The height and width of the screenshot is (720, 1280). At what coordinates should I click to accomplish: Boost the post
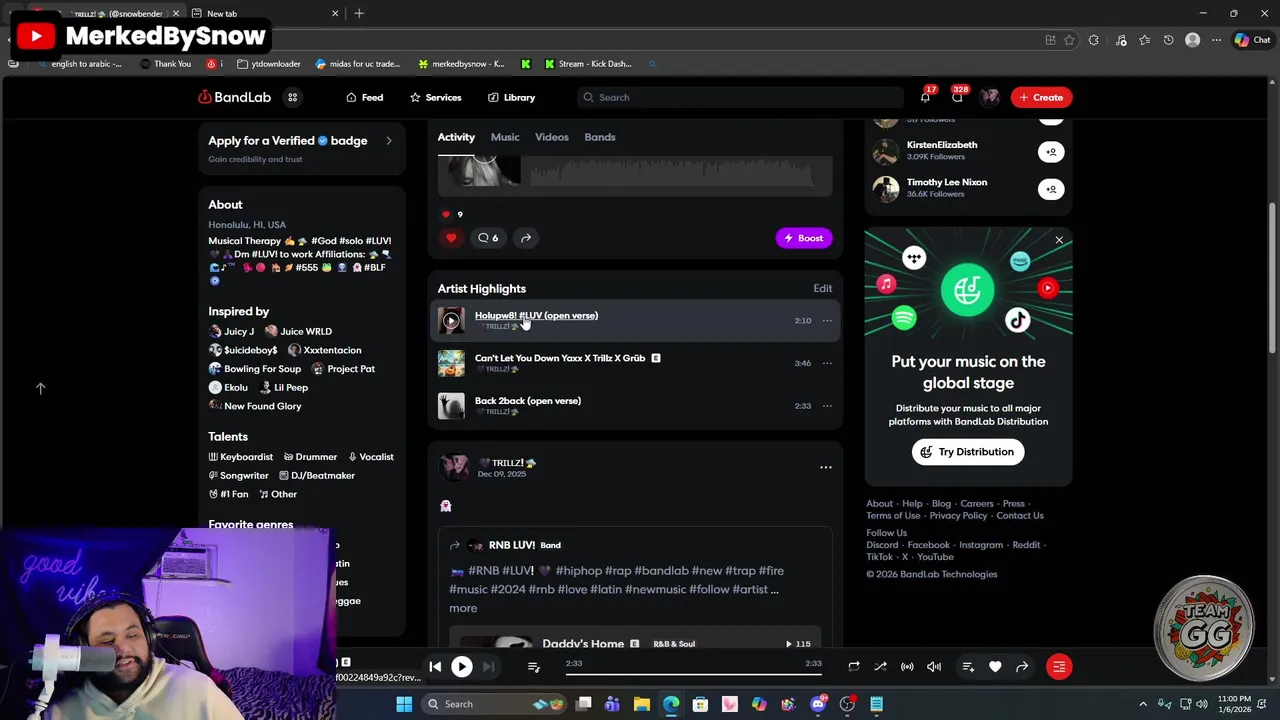[804, 238]
